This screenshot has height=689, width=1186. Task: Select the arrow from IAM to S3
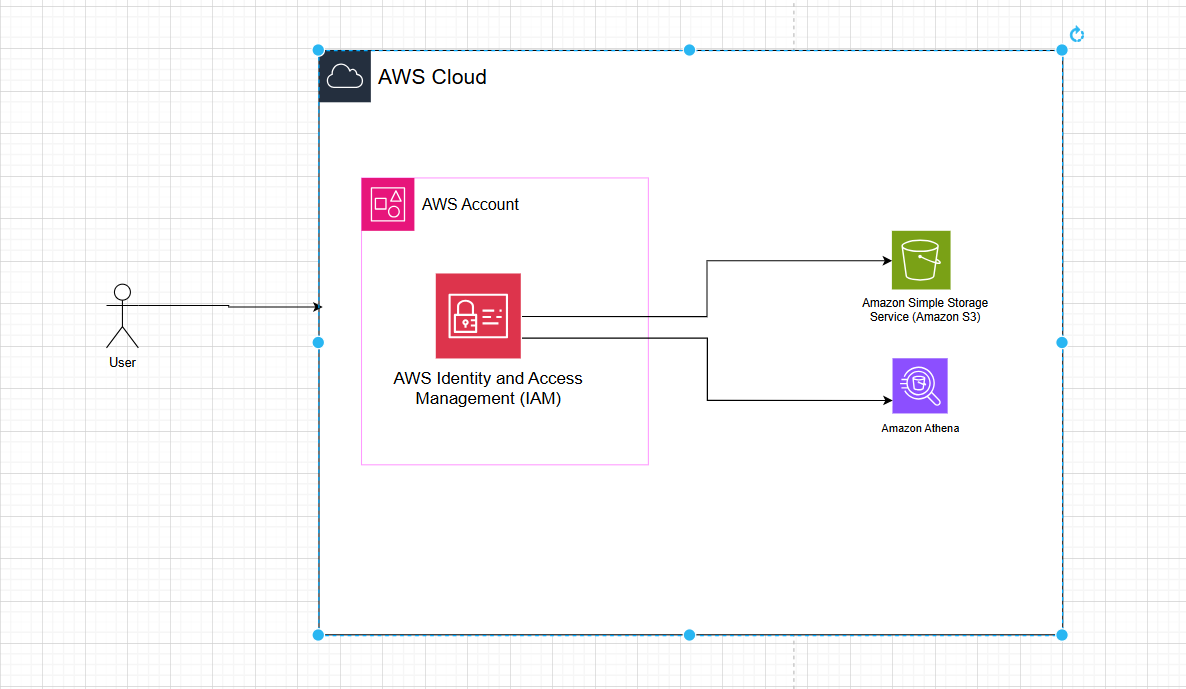coord(707,288)
